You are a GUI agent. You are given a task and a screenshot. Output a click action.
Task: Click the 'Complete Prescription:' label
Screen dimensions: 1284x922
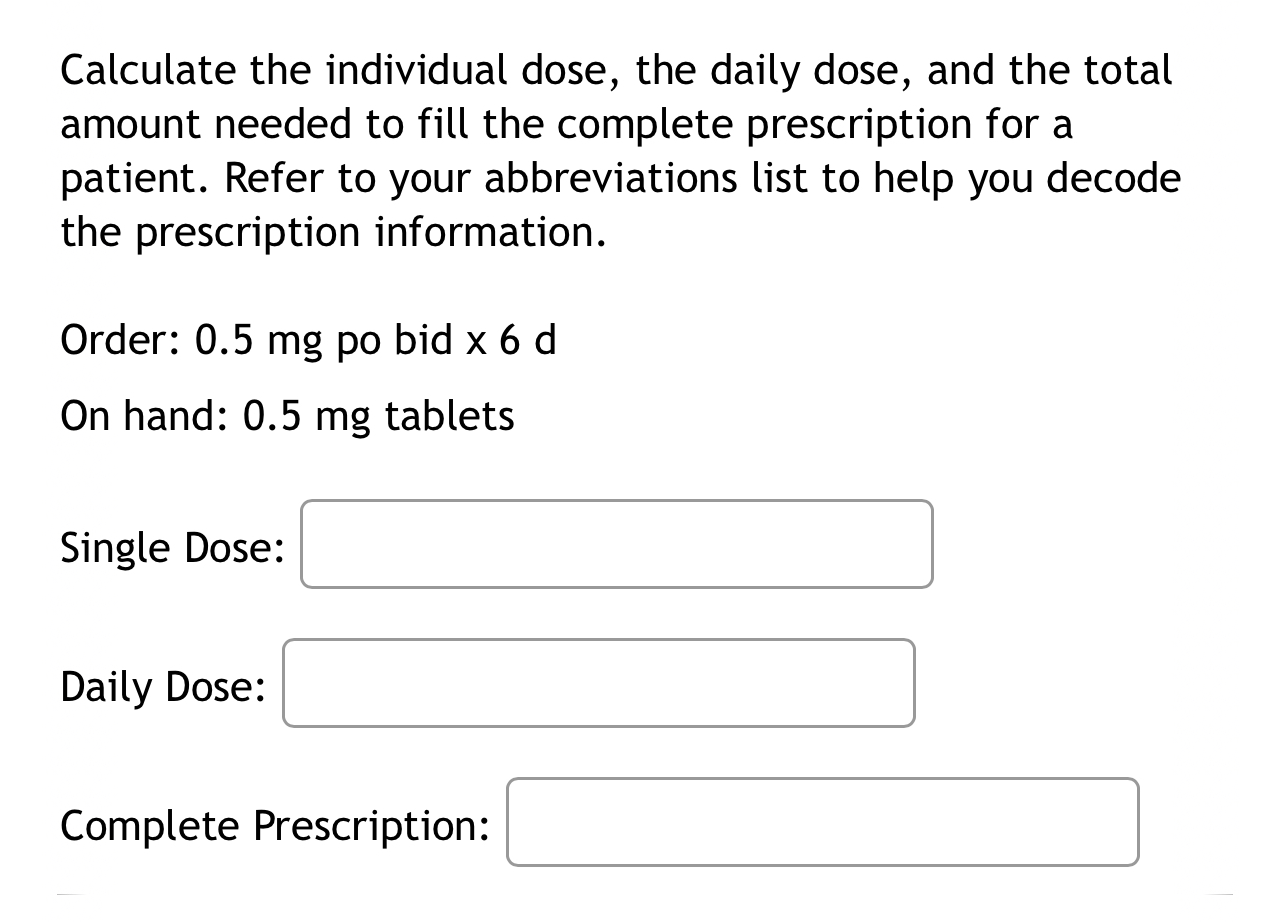point(275,825)
